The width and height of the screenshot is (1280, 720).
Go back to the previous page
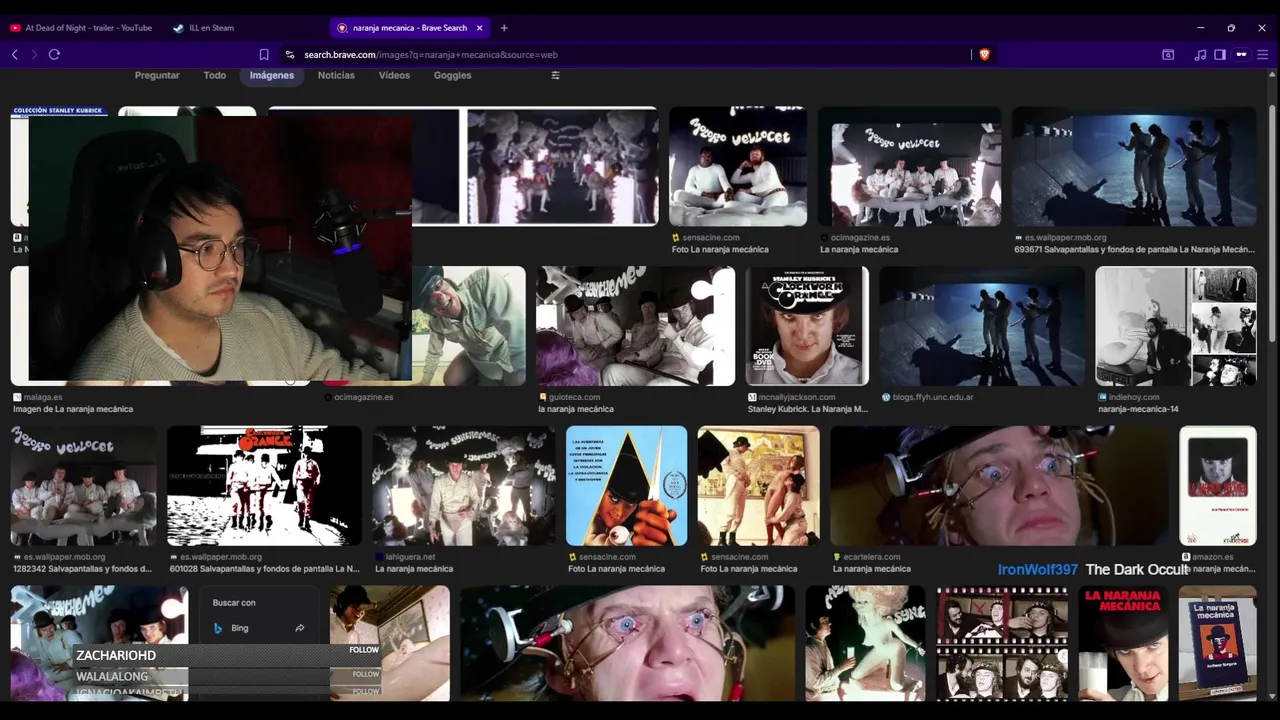[15, 54]
